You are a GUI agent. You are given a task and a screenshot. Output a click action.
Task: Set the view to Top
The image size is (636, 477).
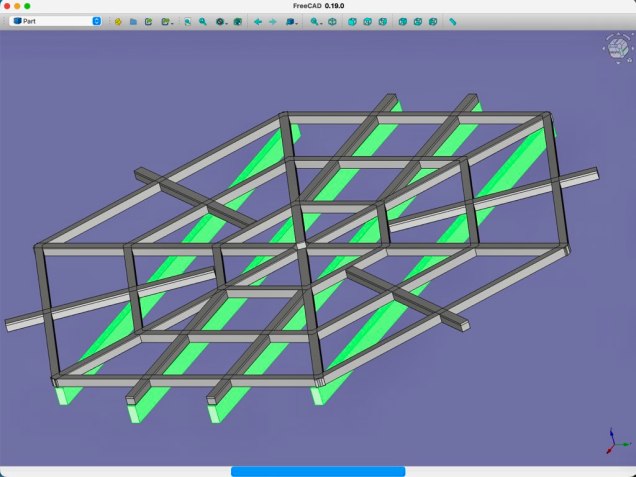367,21
